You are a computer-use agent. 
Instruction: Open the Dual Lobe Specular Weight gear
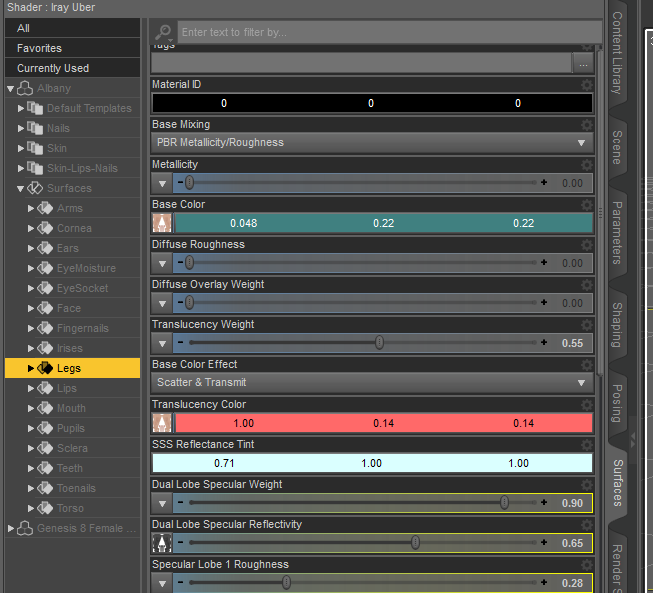point(587,485)
